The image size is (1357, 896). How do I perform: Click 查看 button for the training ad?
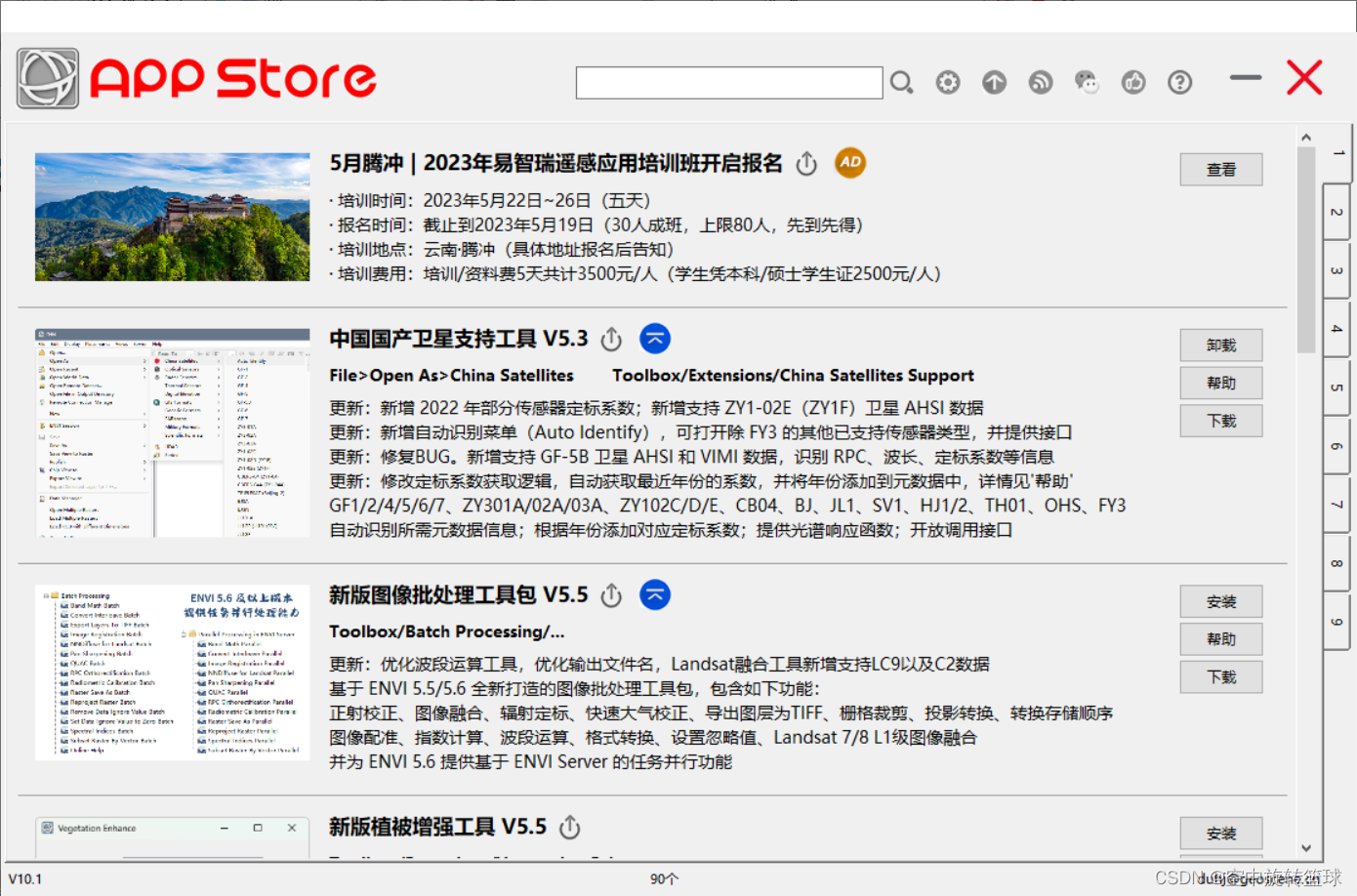click(1221, 170)
